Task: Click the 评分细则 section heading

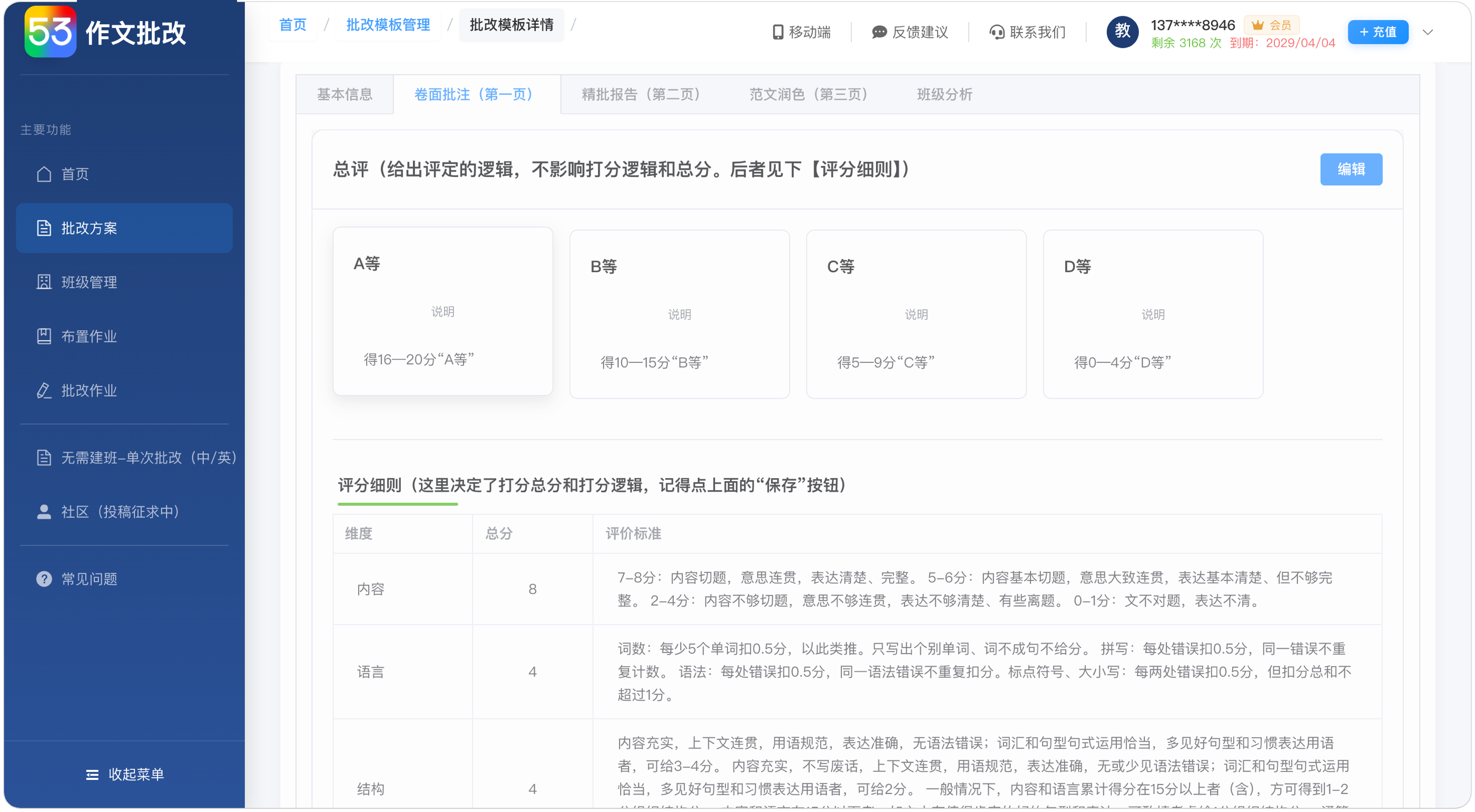Action: 592,486
